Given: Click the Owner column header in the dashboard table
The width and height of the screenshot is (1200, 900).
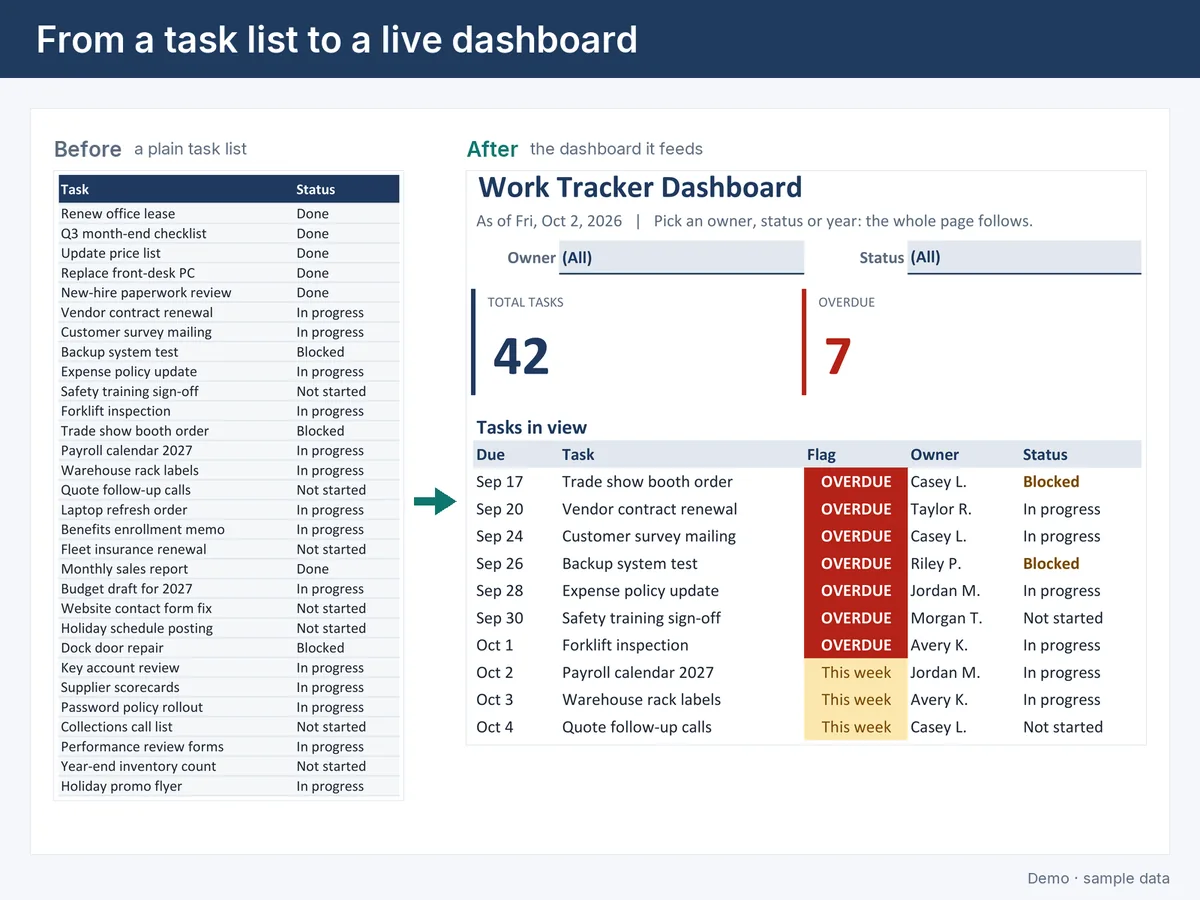Looking at the screenshot, I should point(934,454).
